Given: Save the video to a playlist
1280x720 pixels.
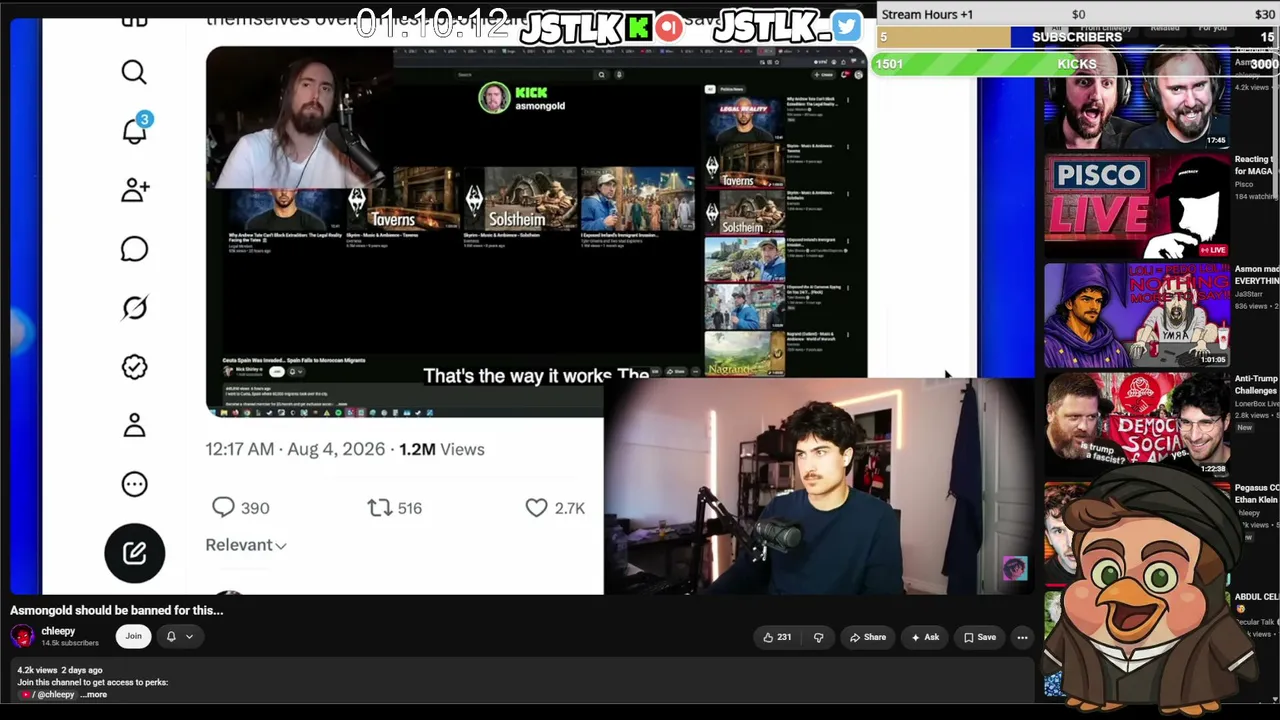Looking at the screenshot, I should [979, 637].
